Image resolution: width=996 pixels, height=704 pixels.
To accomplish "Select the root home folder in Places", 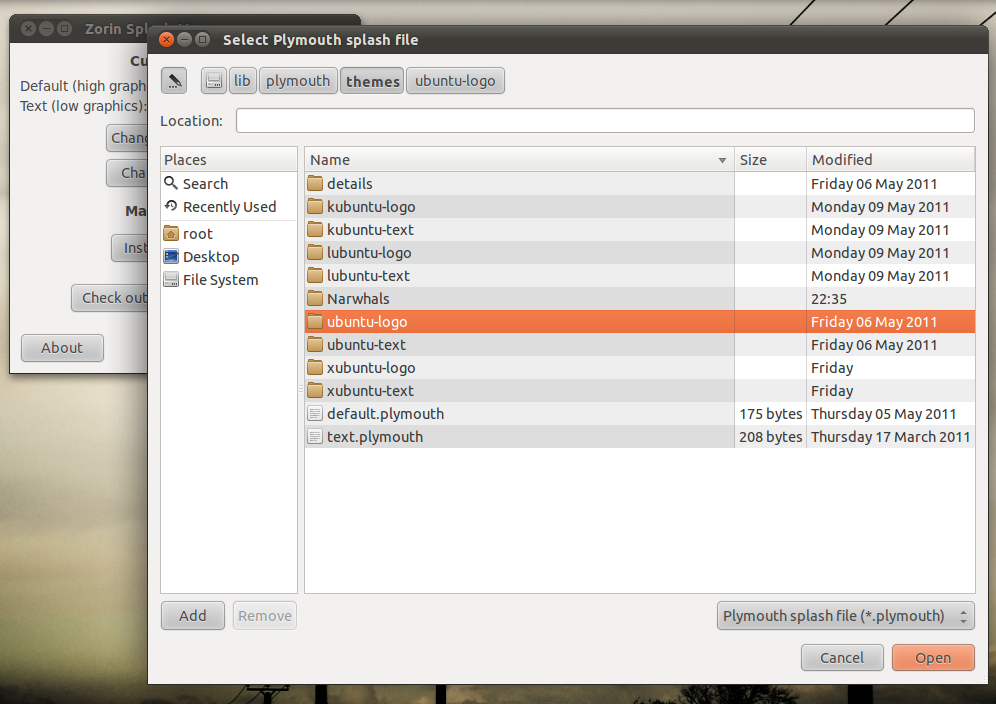I will [198, 233].
